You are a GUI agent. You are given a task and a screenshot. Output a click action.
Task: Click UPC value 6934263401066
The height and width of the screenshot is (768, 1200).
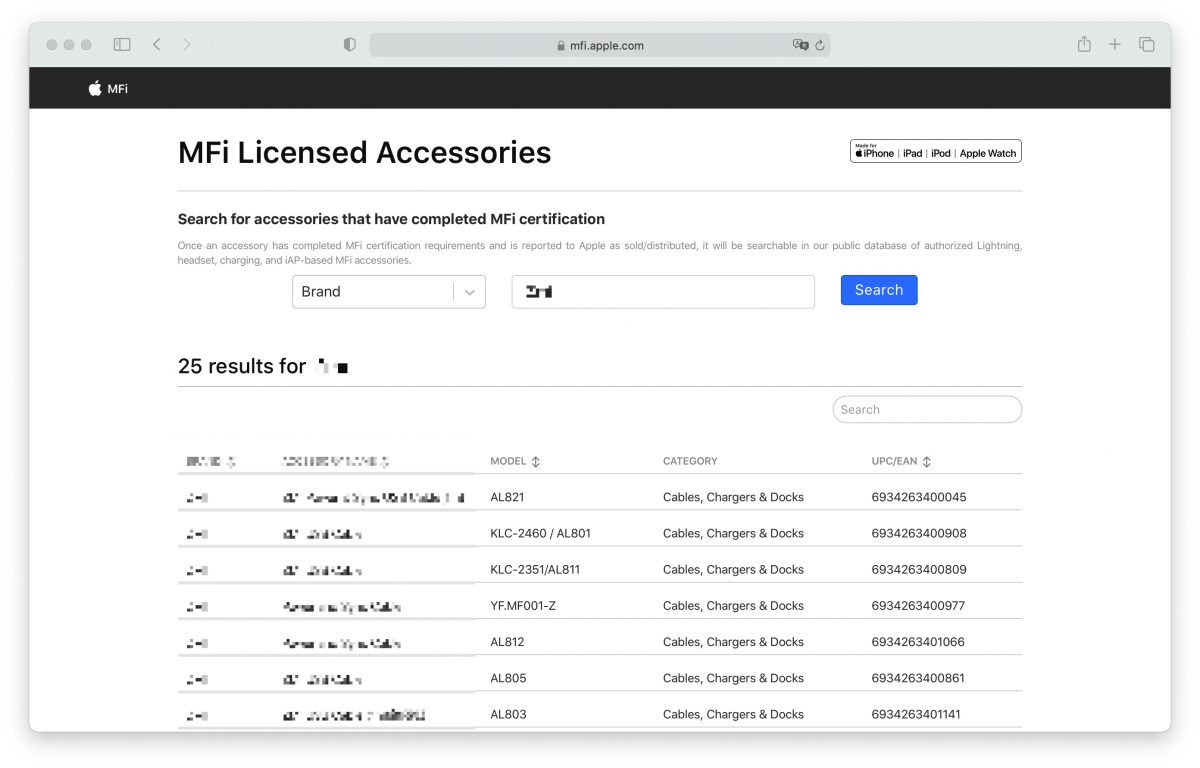[x=918, y=641]
